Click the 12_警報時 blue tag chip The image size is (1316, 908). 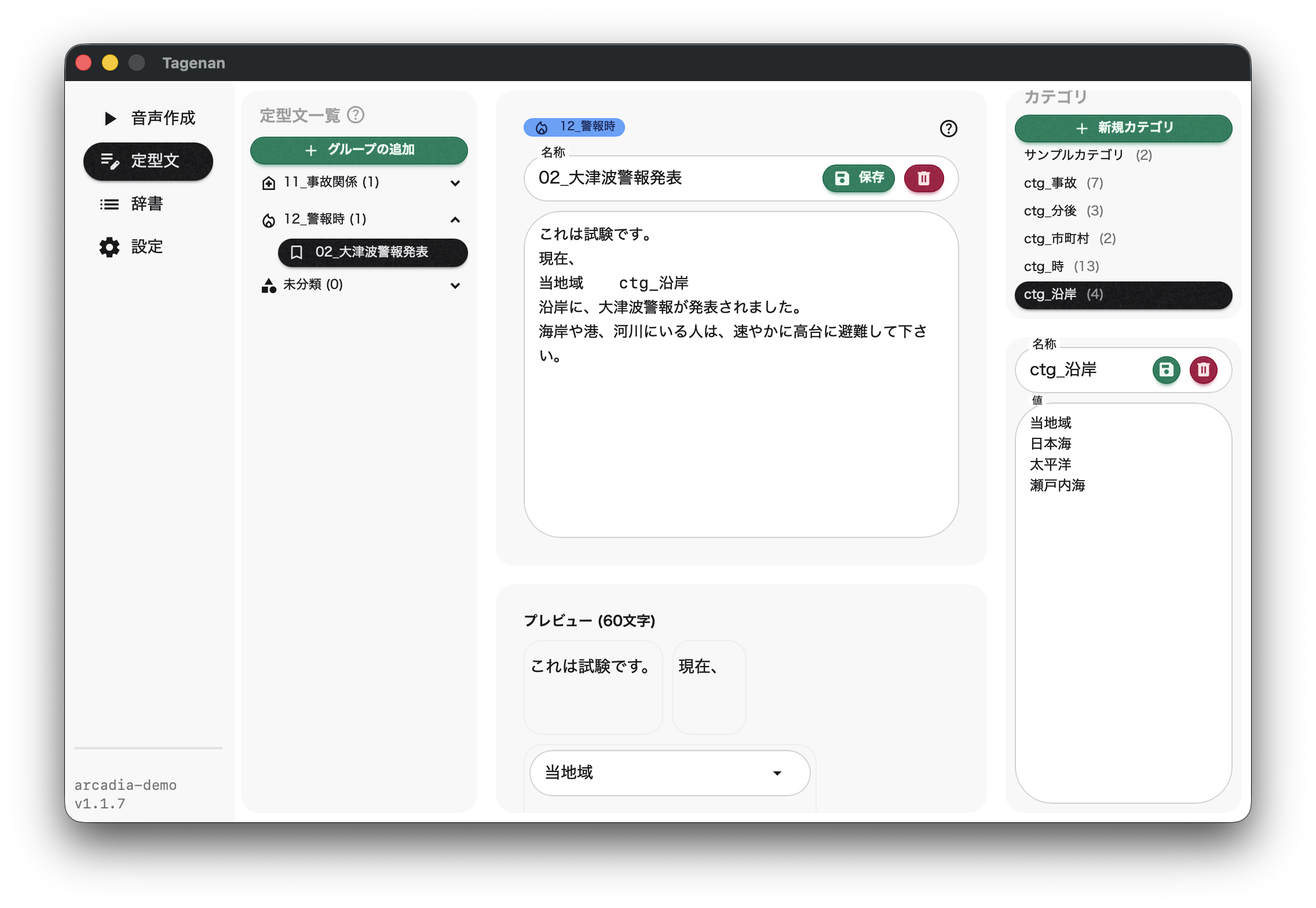click(x=574, y=127)
